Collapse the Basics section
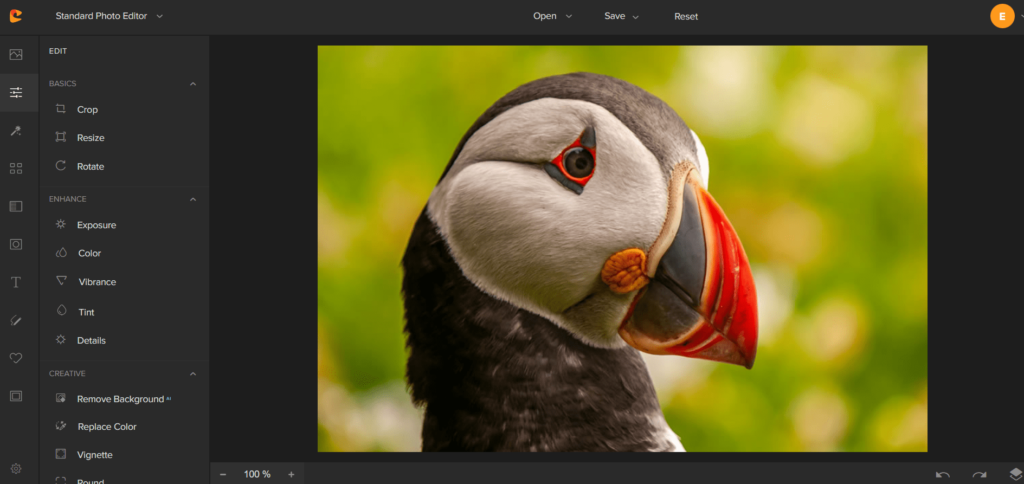 tap(193, 84)
